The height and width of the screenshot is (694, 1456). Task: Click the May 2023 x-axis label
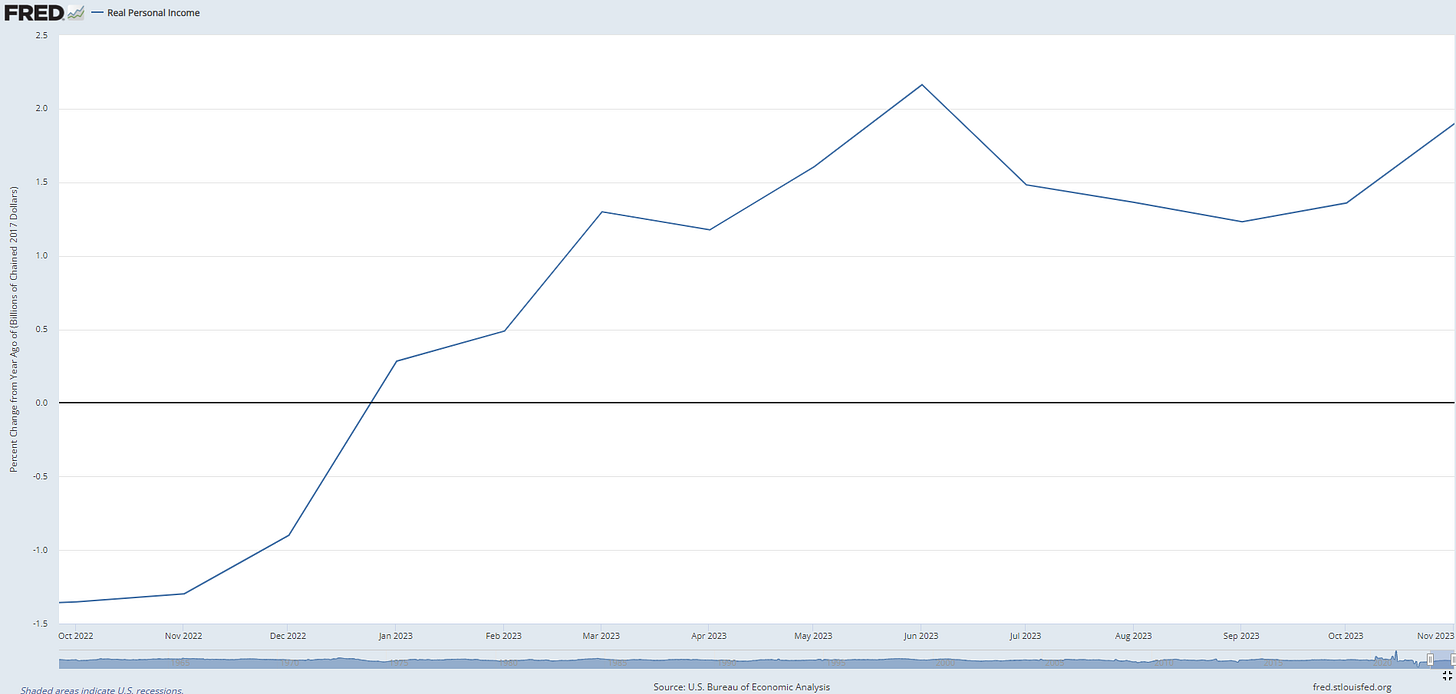pos(813,635)
